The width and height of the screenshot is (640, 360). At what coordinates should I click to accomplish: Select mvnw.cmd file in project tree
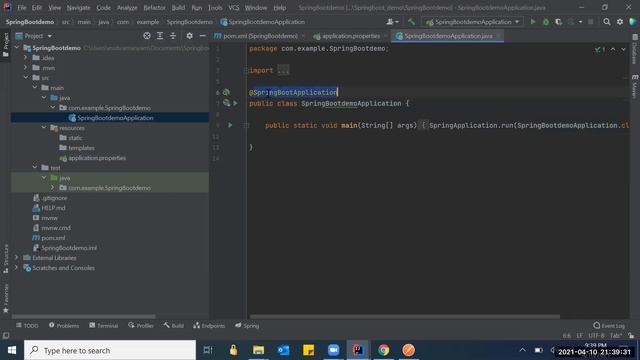tap(52, 228)
